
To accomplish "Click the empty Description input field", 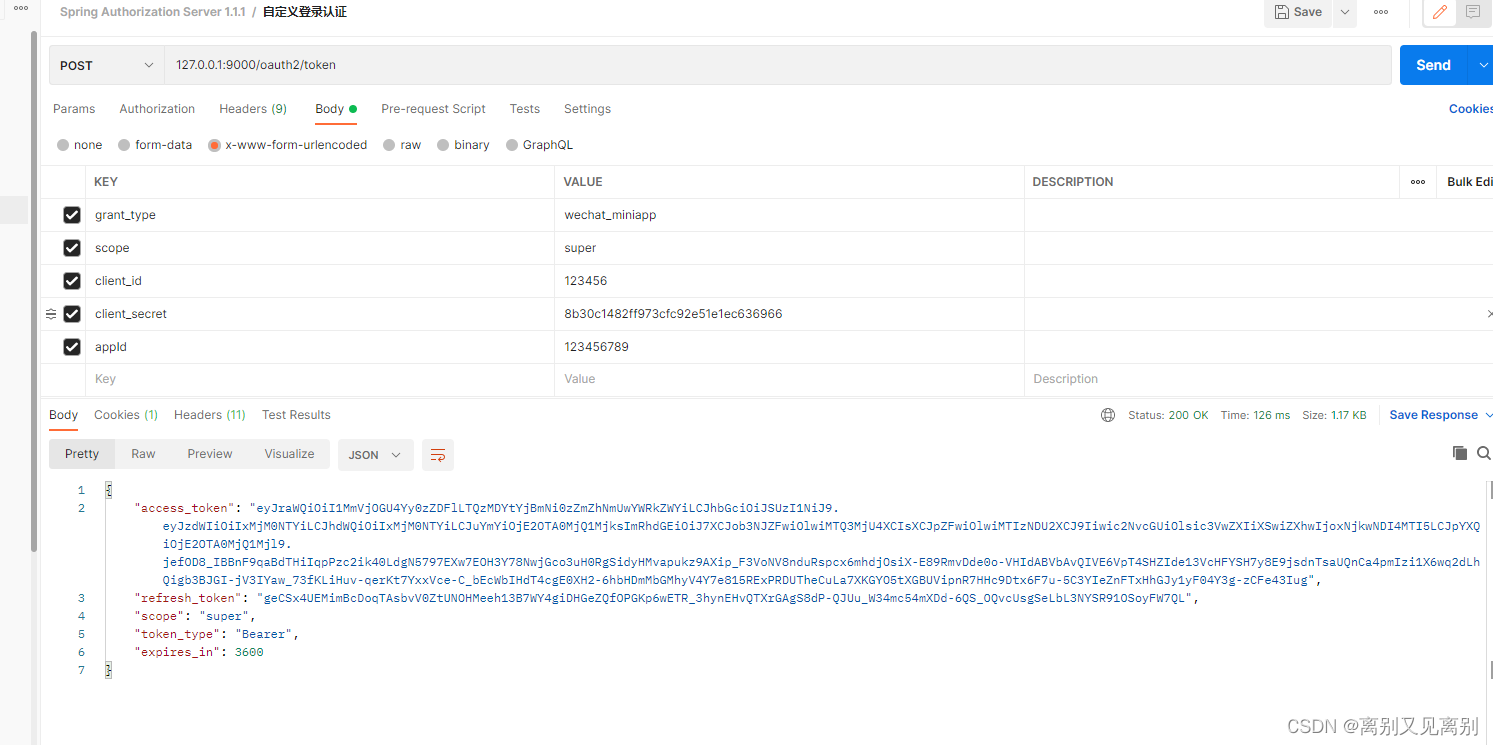I will tap(1258, 379).
